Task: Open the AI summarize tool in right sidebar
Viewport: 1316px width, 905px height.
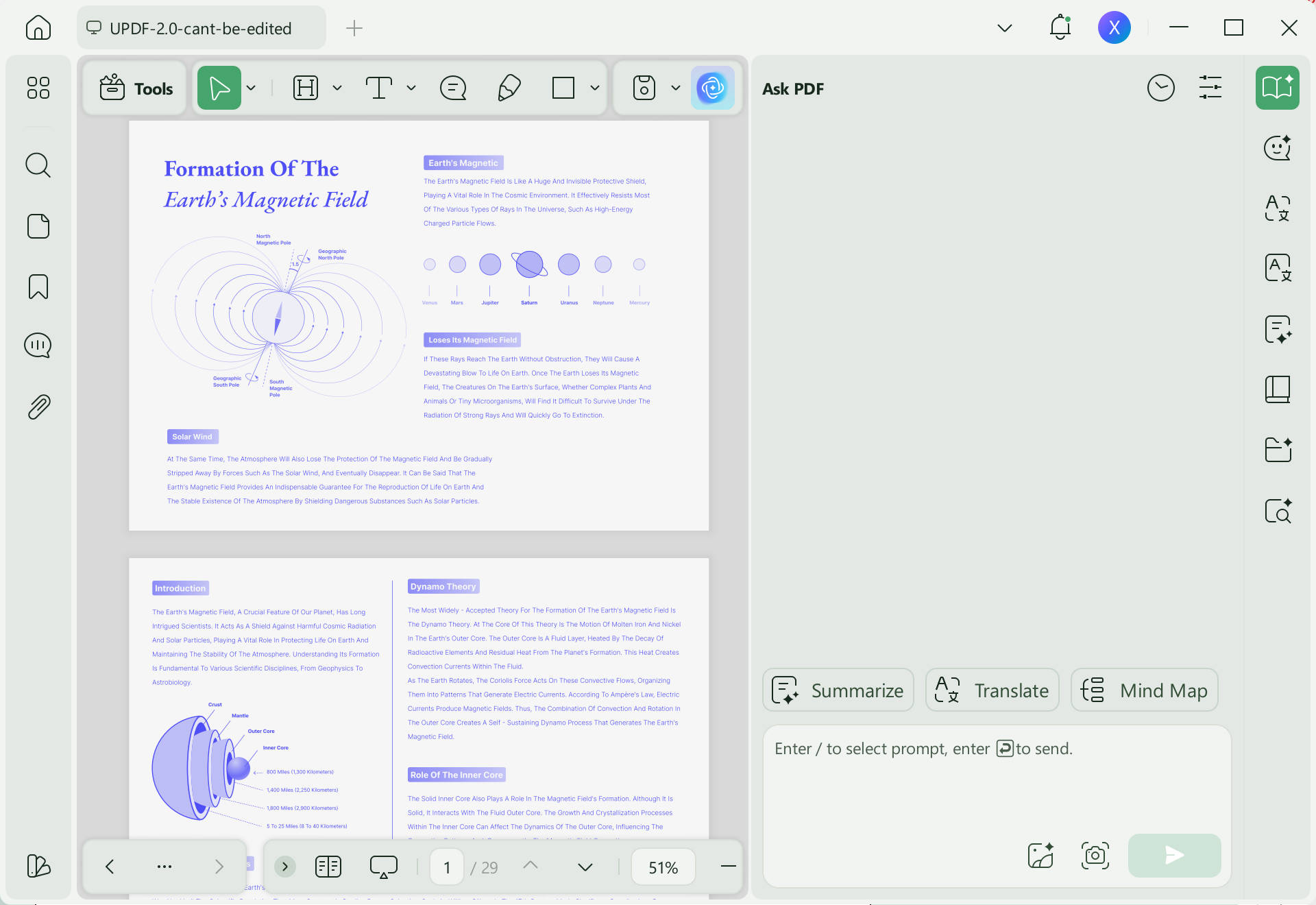Action: point(1278,329)
